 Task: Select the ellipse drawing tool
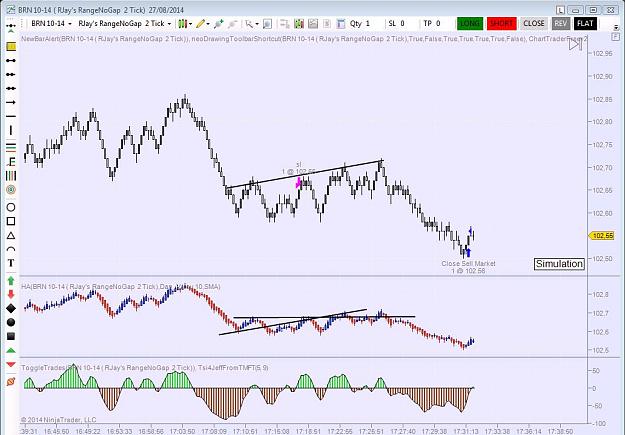11,207
